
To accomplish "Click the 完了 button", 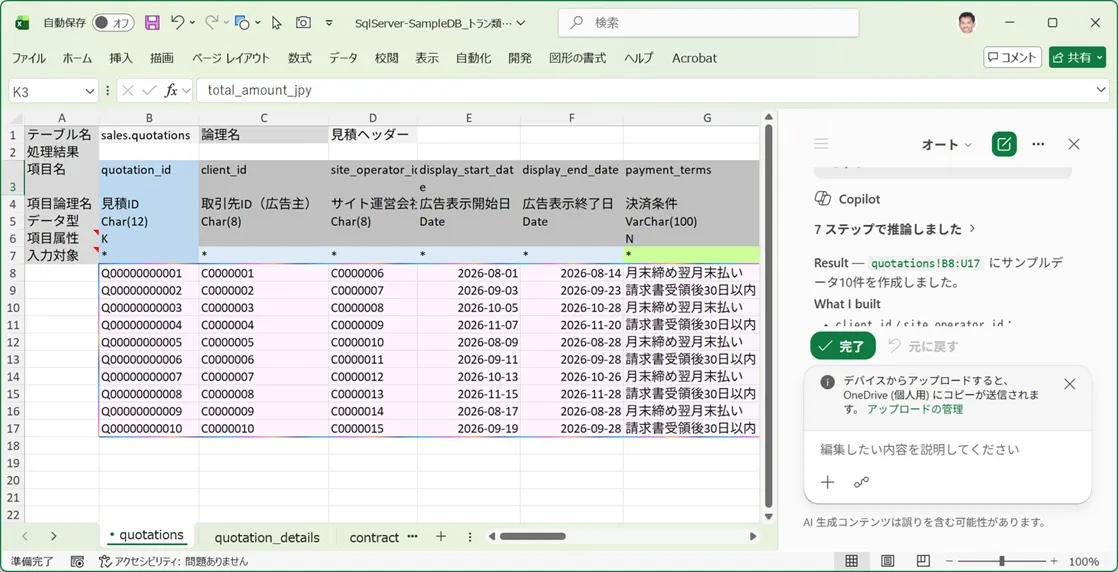I will click(x=843, y=347).
